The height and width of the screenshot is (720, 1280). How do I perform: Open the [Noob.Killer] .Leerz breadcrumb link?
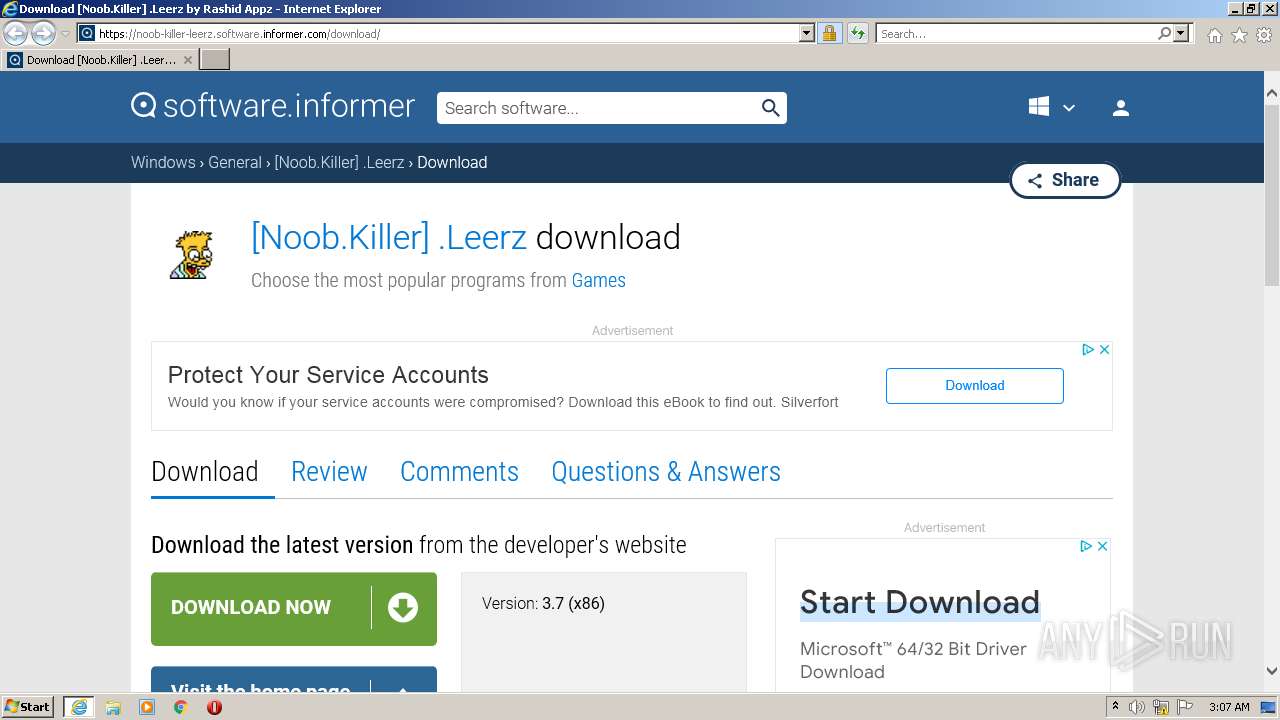pyautogui.click(x=340, y=162)
